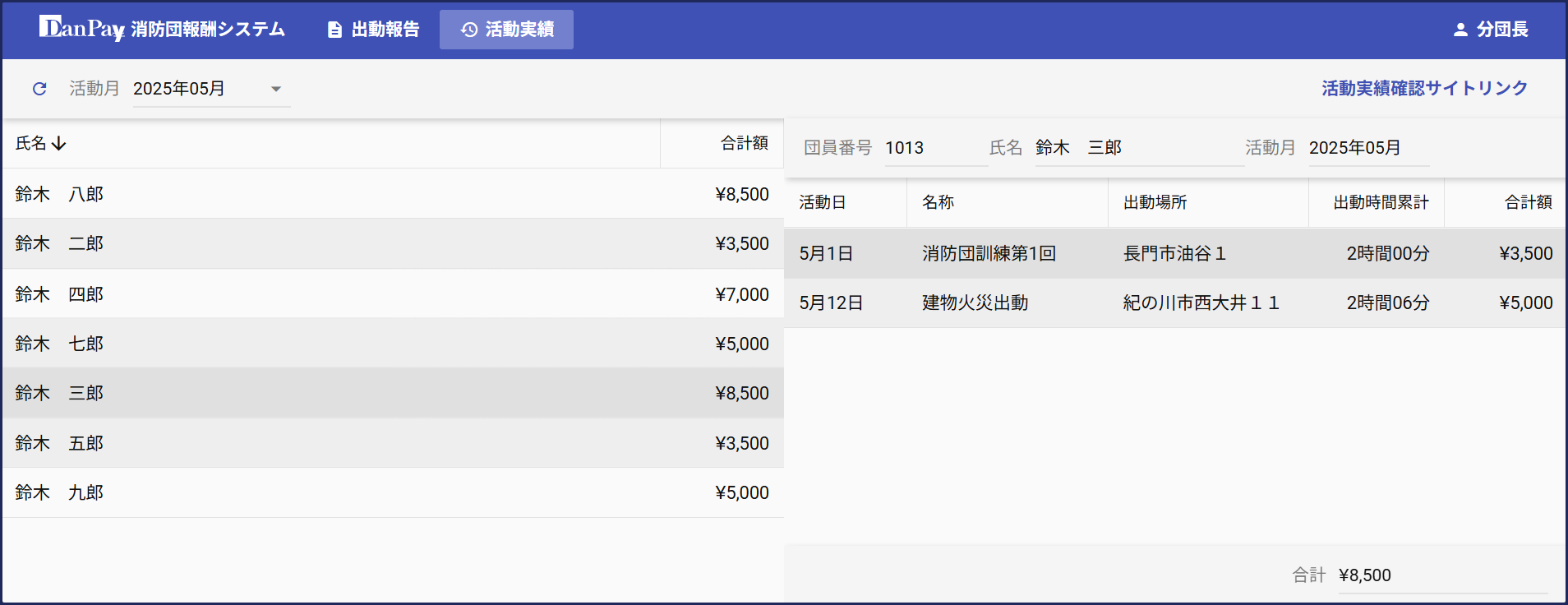This screenshot has width=1568, height=605.
Task: Click the 5月1日 消防団訓練第1回 activity row
Action: [x=1174, y=253]
